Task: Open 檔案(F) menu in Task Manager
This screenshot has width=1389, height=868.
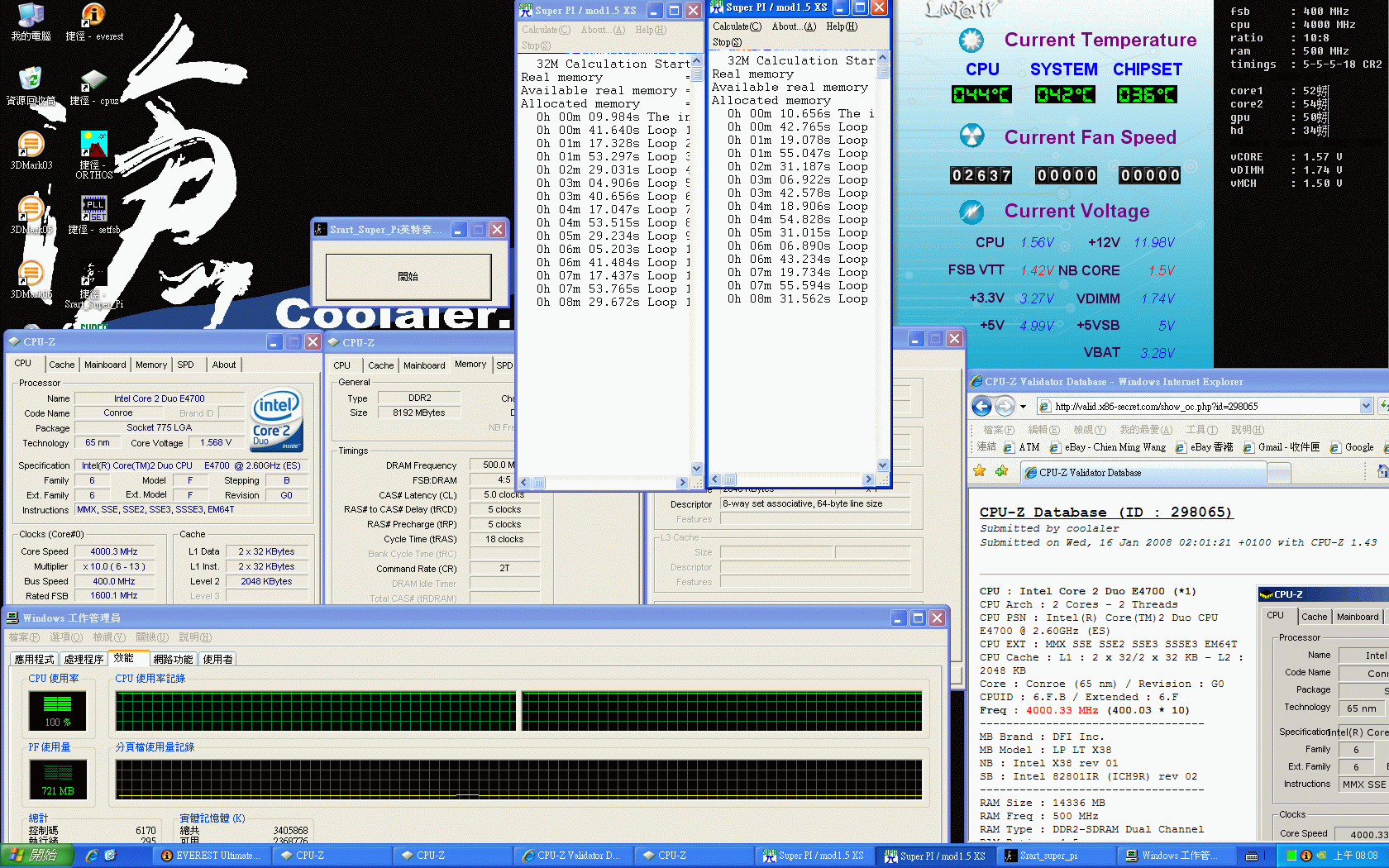Action: tap(23, 637)
